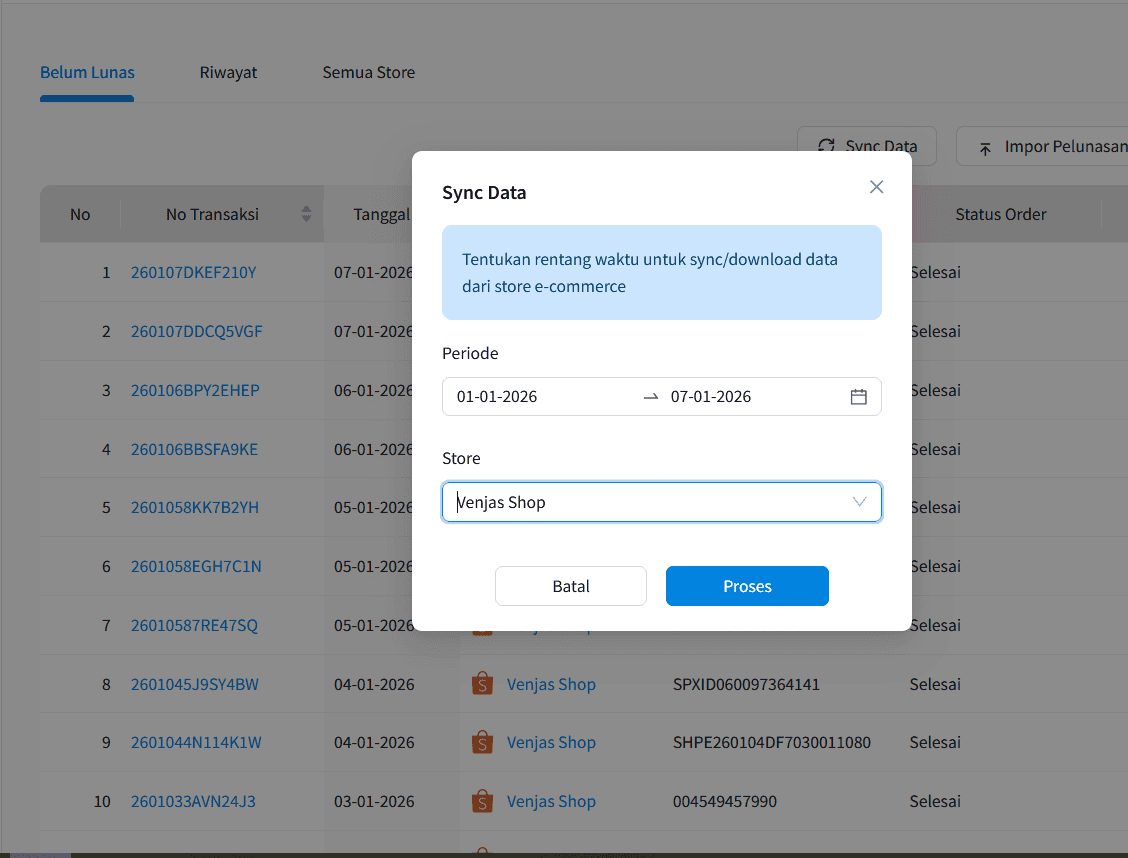The image size is (1128, 858).
Task: Click the Shopee icon in row 8
Action: click(x=483, y=684)
